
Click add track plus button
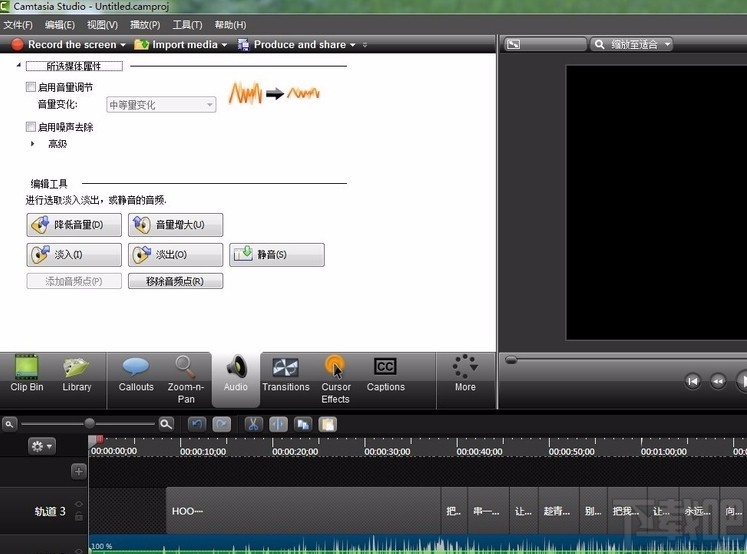click(x=79, y=471)
